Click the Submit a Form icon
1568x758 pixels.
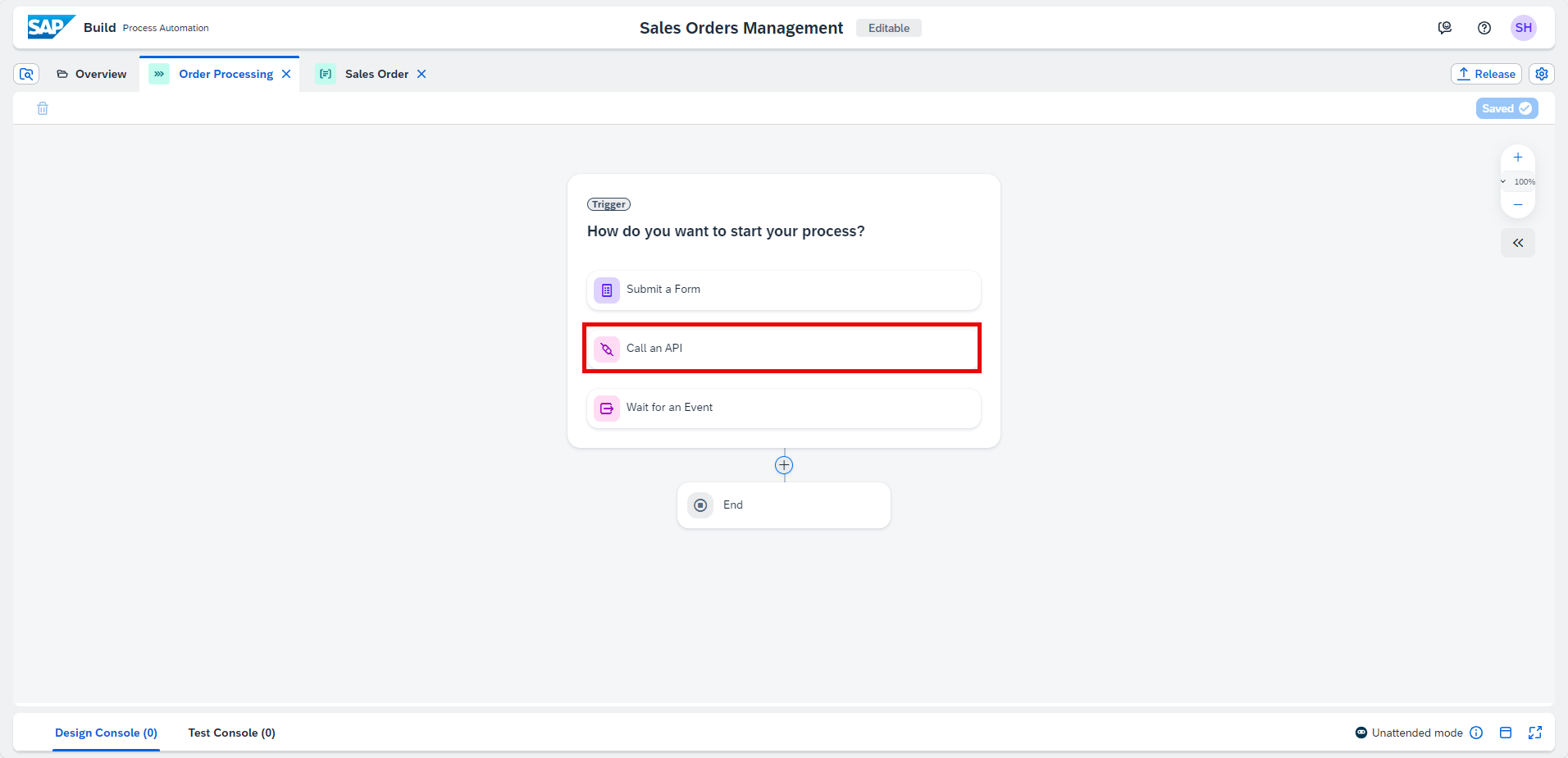(607, 290)
